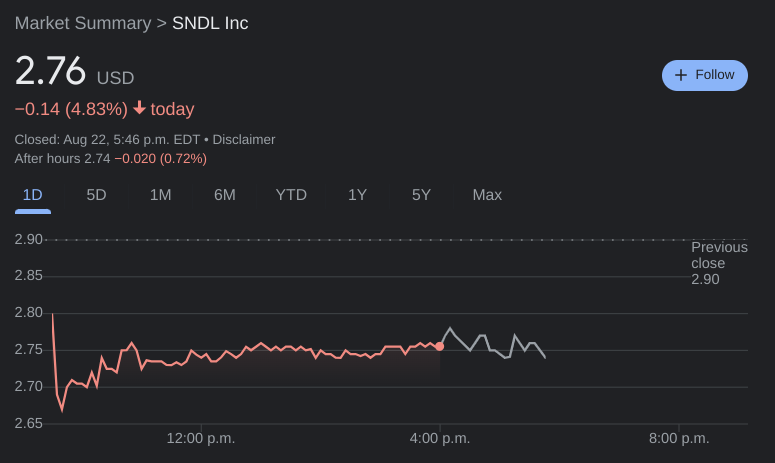Select the 6M range tab
Image resolution: width=775 pixels, height=463 pixels.
pos(224,195)
